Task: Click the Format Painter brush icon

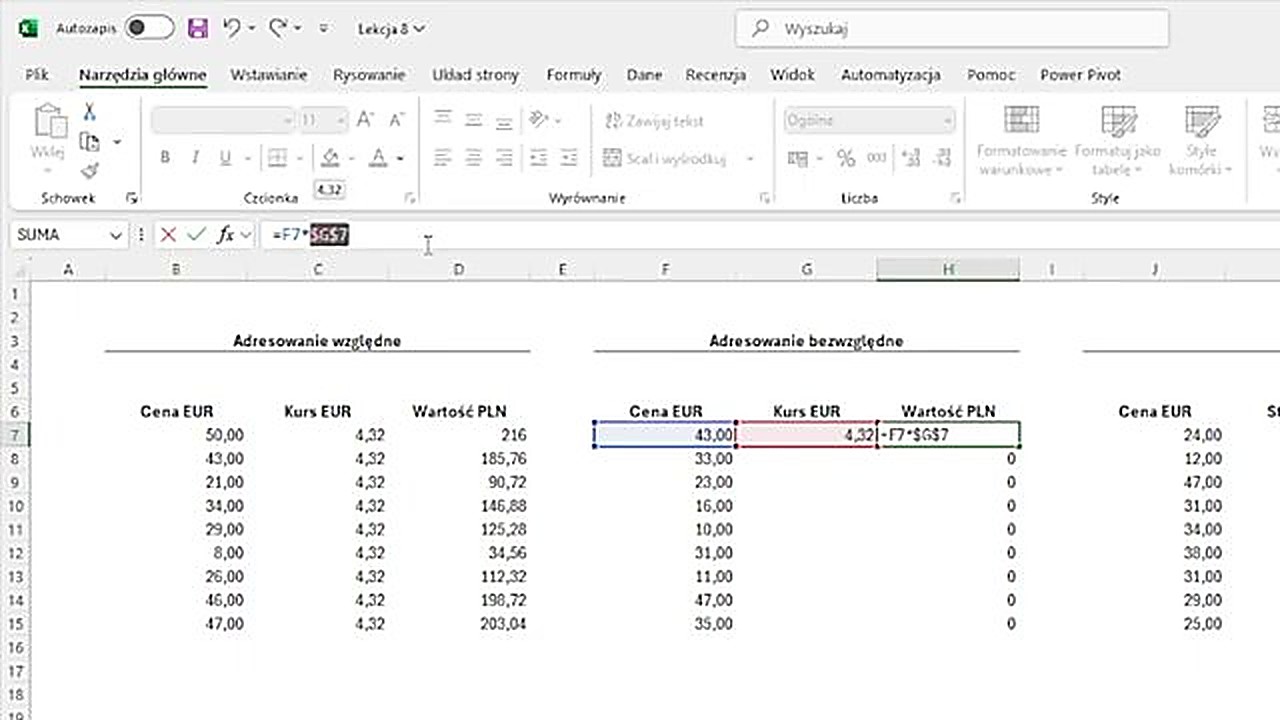Action: coord(89,171)
